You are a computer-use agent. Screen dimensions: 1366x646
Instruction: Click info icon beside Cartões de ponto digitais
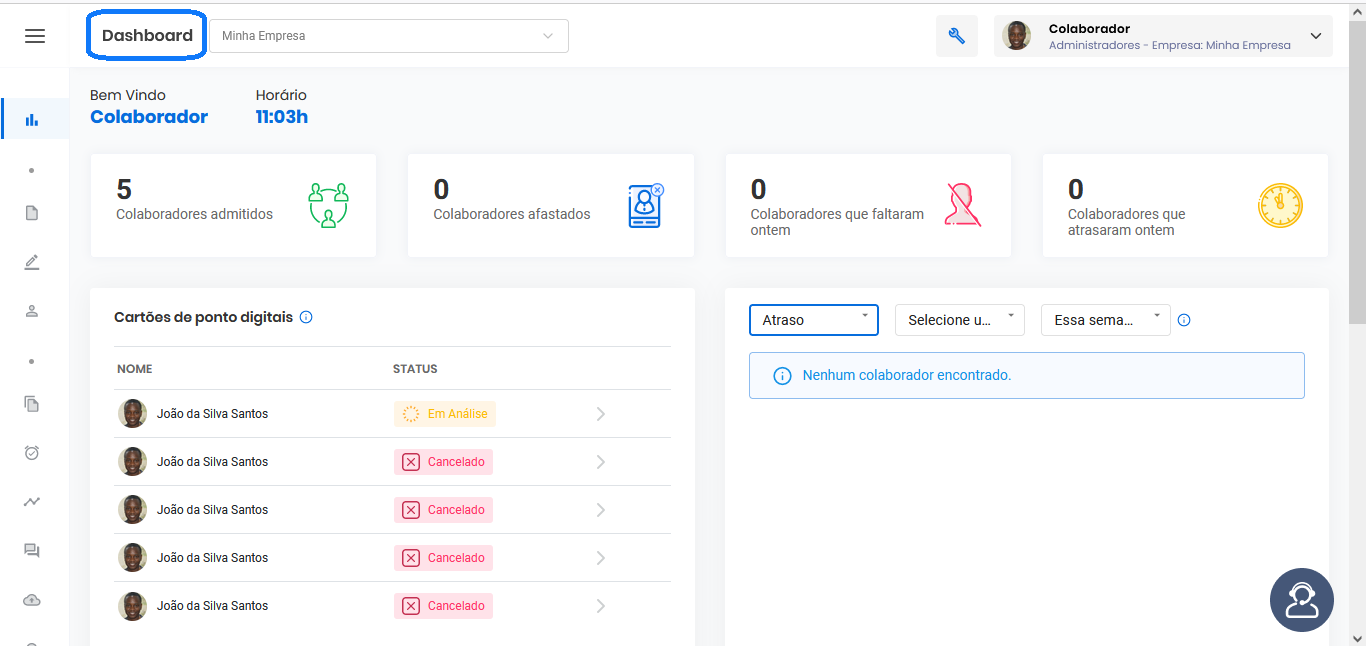306,317
